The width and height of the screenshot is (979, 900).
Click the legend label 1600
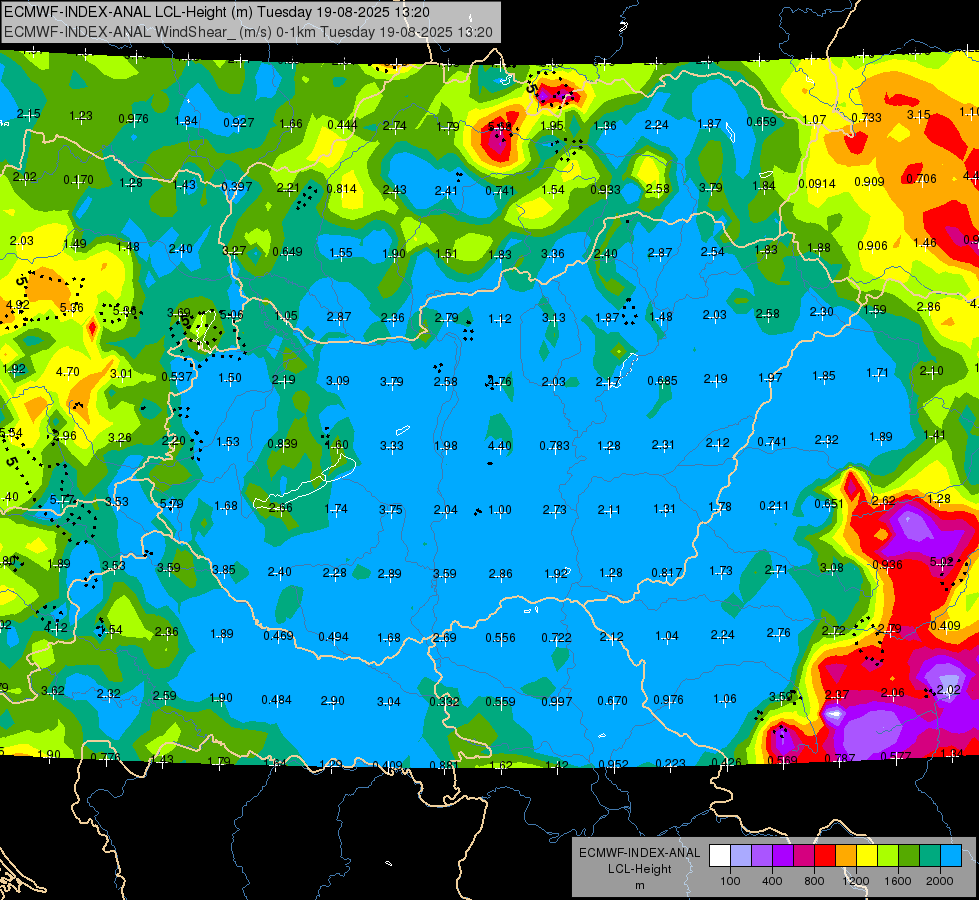(897, 881)
